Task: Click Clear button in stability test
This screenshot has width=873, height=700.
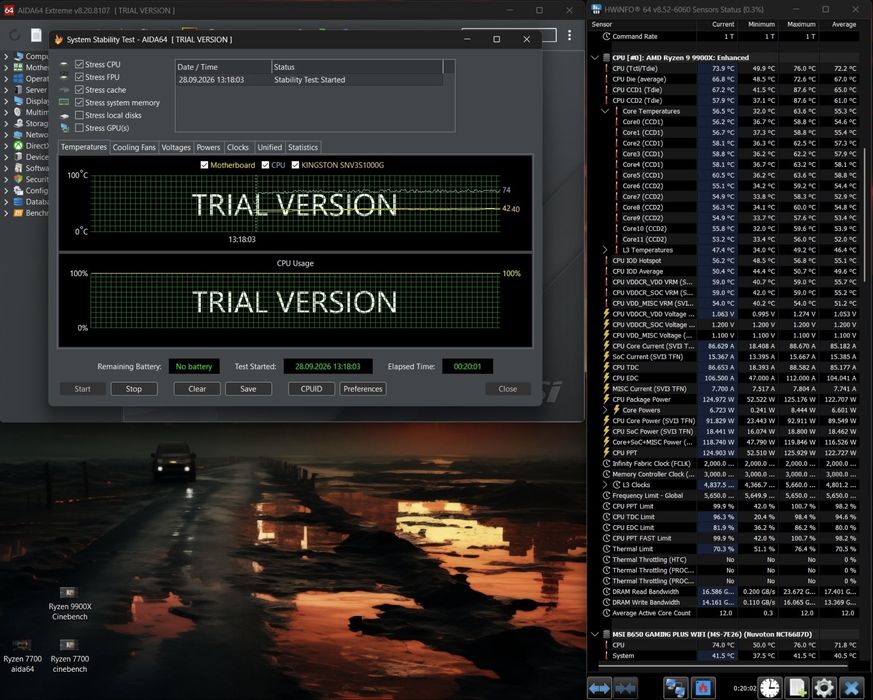Action: 197,389
